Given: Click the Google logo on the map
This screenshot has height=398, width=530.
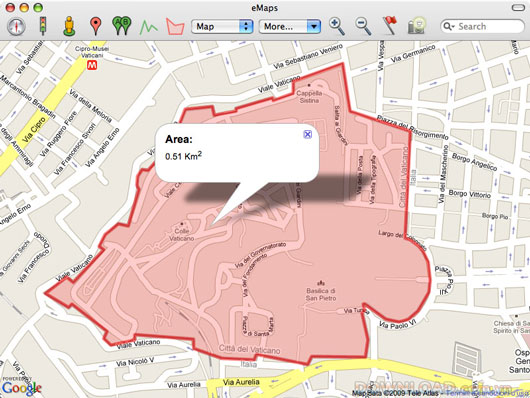Looking at the screenshot, I should 22,387.
